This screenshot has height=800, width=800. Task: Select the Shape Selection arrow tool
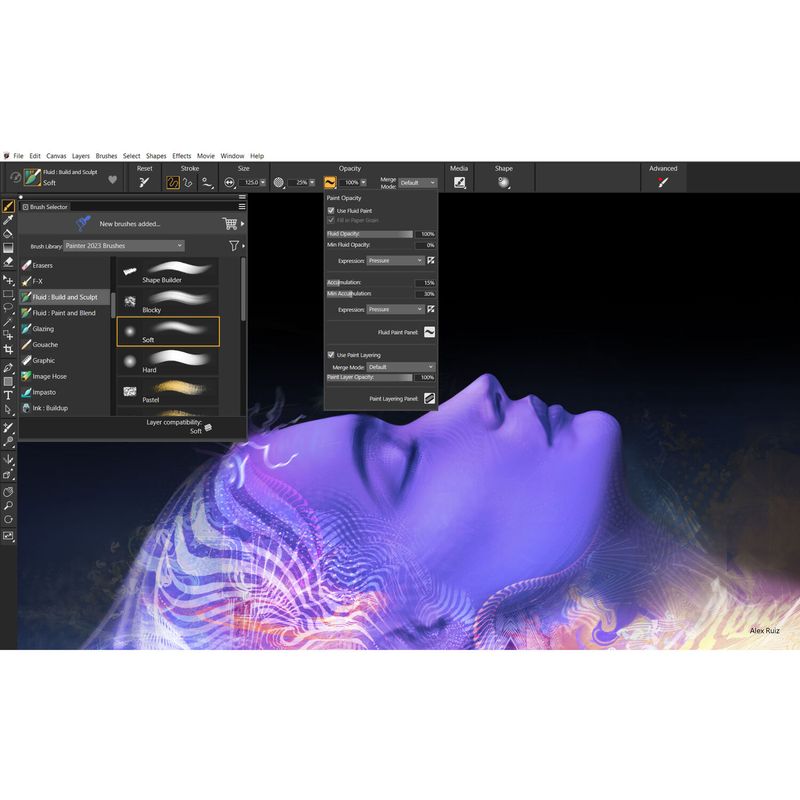[8, 409]
